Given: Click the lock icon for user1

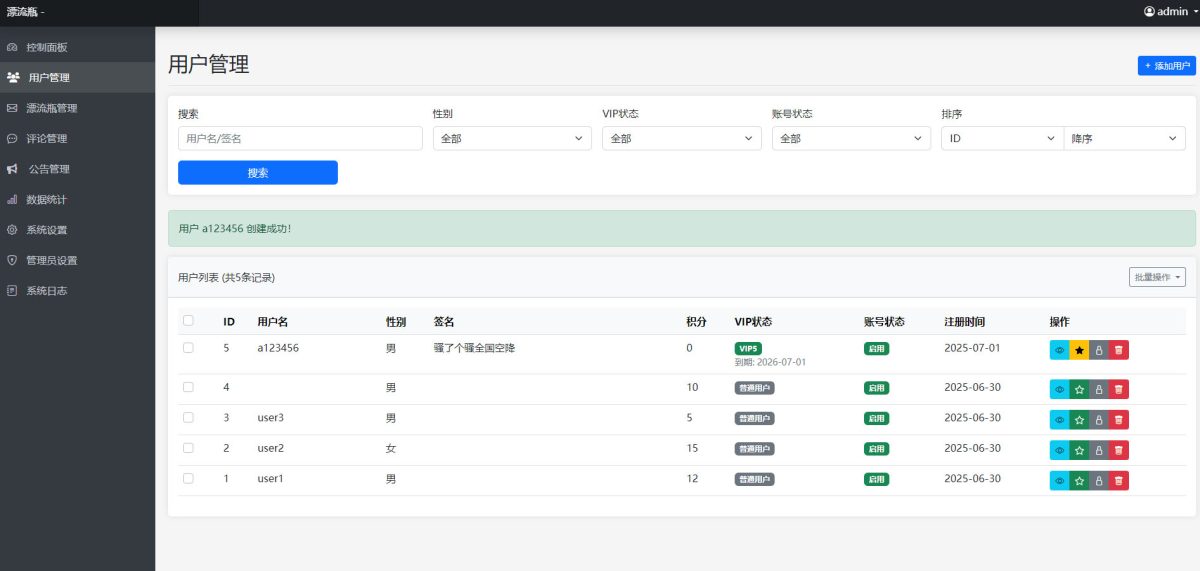Looking at the screenshot, I should (1099, 481).
